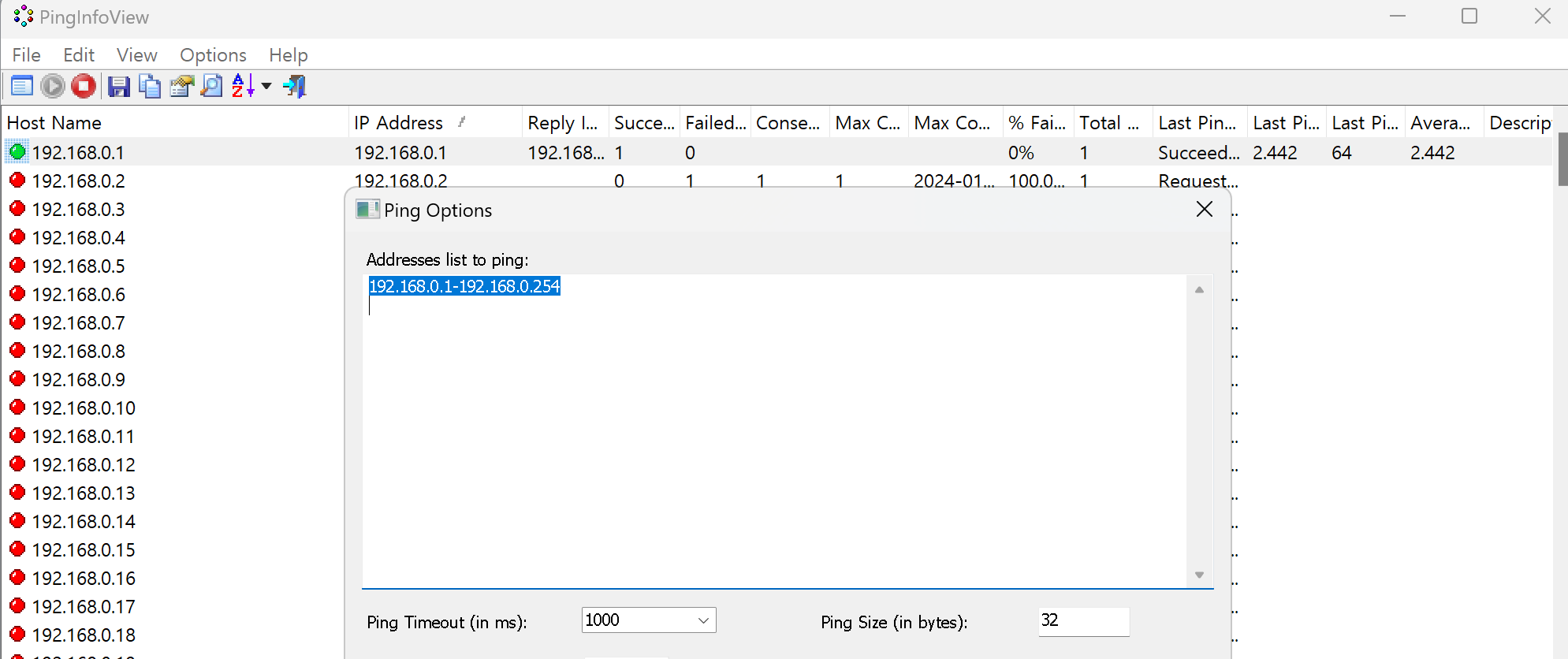Click the Failed... column header
The height and width of the screenshot is (659, 1568).
(x=715, y=123)
